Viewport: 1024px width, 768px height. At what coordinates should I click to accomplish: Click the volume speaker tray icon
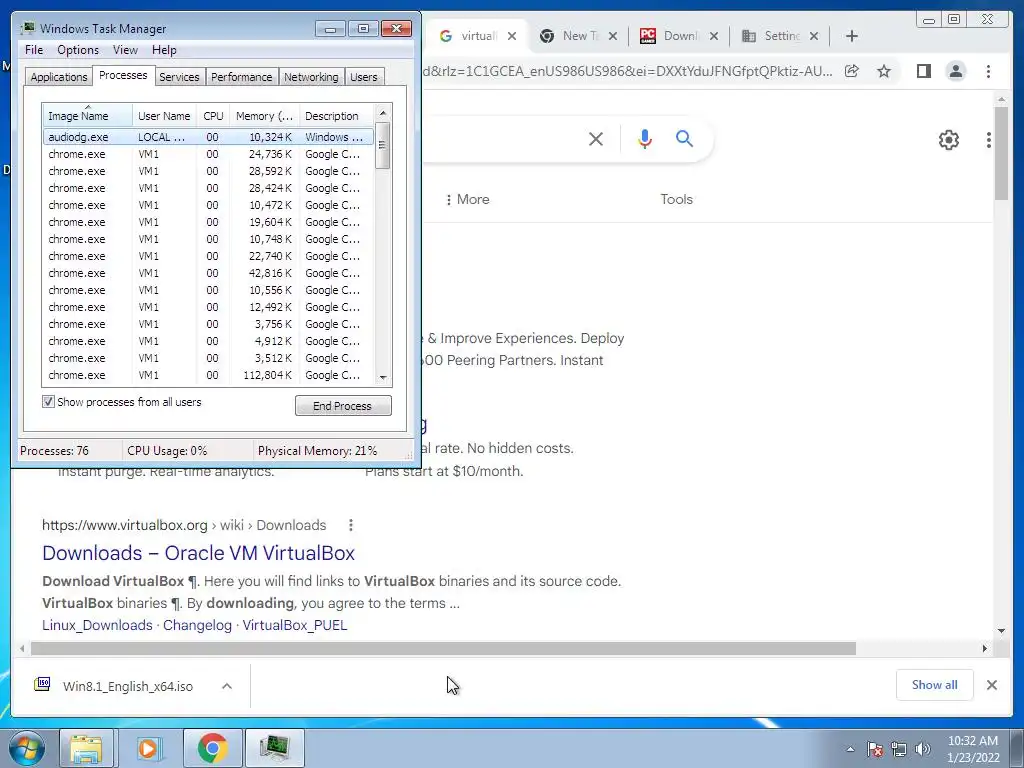923,749
